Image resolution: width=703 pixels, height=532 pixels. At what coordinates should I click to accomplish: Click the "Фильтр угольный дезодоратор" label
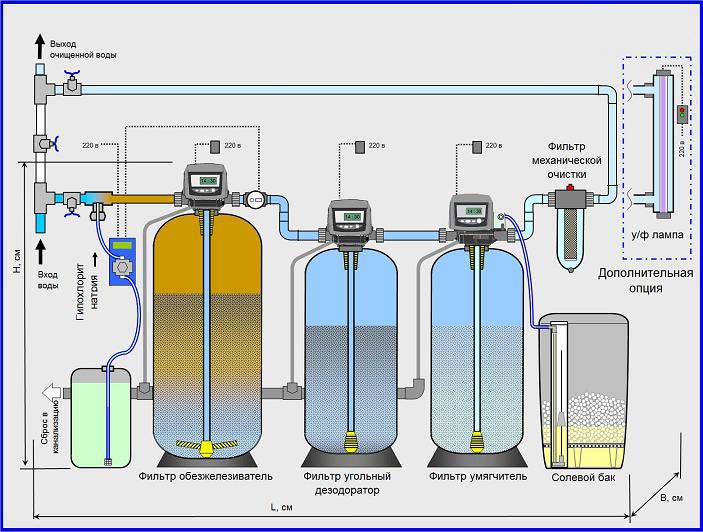coord(347,483)
